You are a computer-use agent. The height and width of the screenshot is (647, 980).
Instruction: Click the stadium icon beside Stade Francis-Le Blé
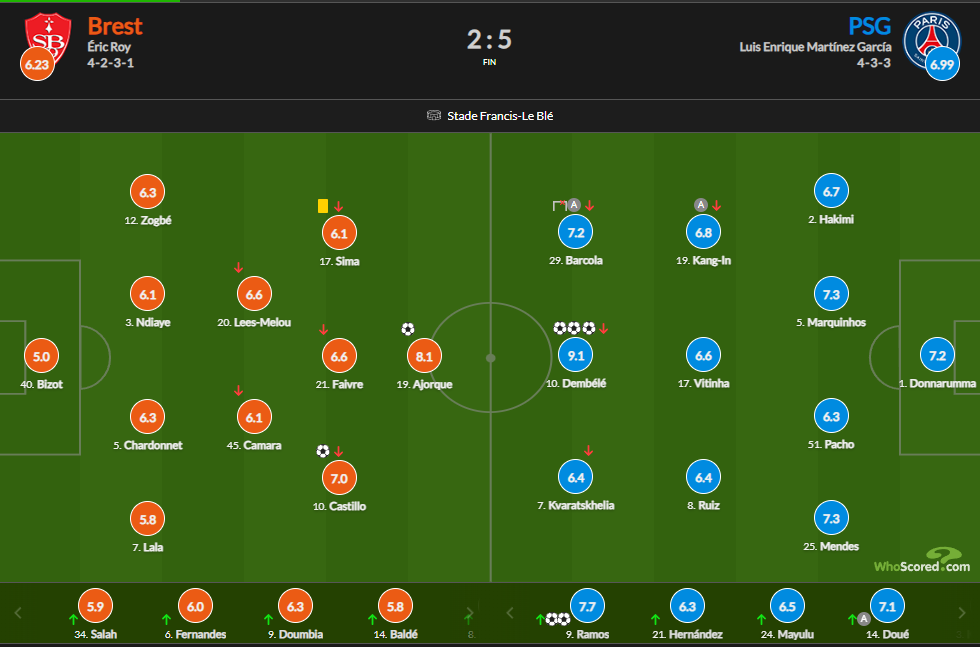pyautogui.click(x=433, y=116)
